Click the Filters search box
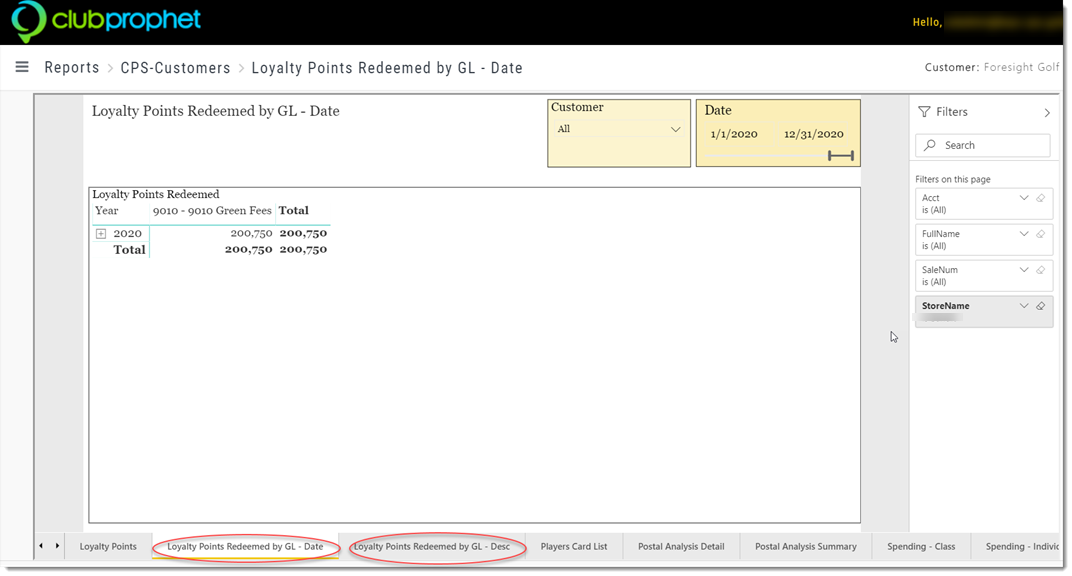Viewport: 1072px width, 576px height. [x=982, y=146]
